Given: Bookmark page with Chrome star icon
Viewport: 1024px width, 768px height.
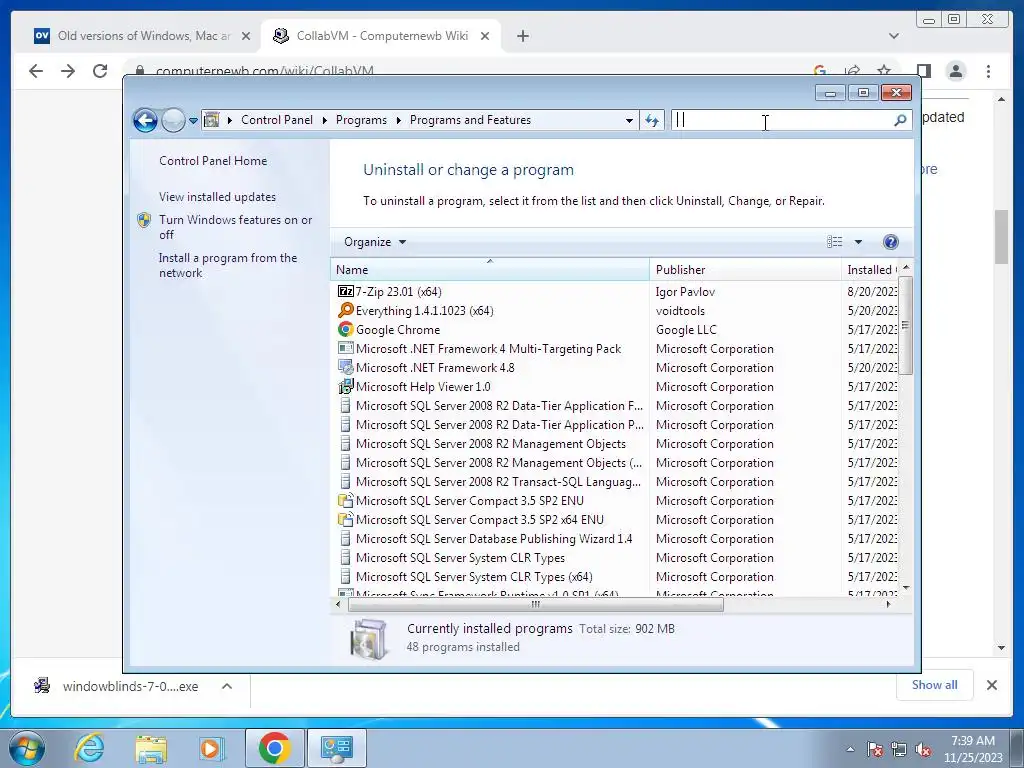Looking at the screenshot, I should [x=884, y=70].
